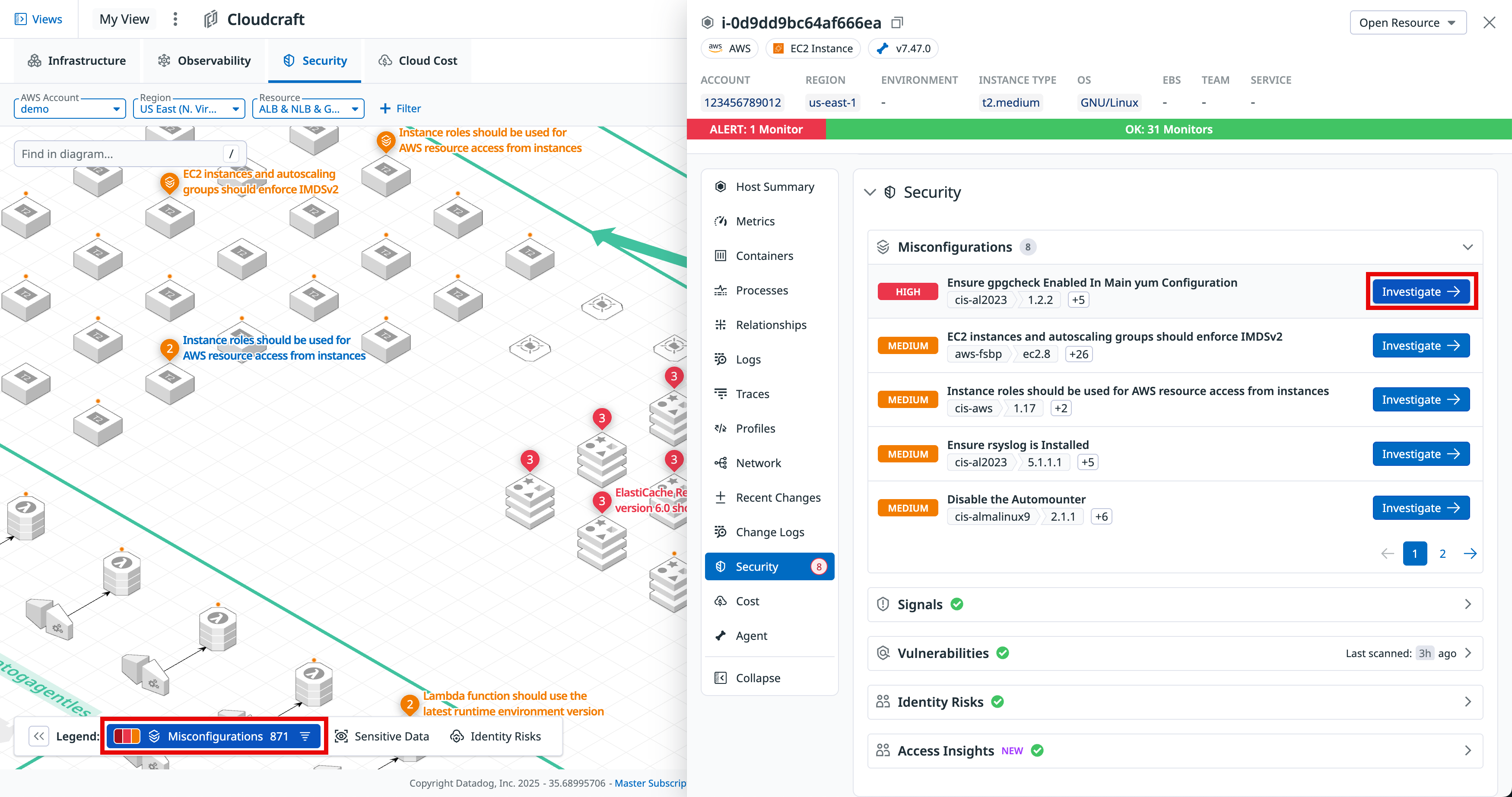Screen dimensions: 1512x797
Task: Switch to the Infrastructure tab
Action: (77, 60)
